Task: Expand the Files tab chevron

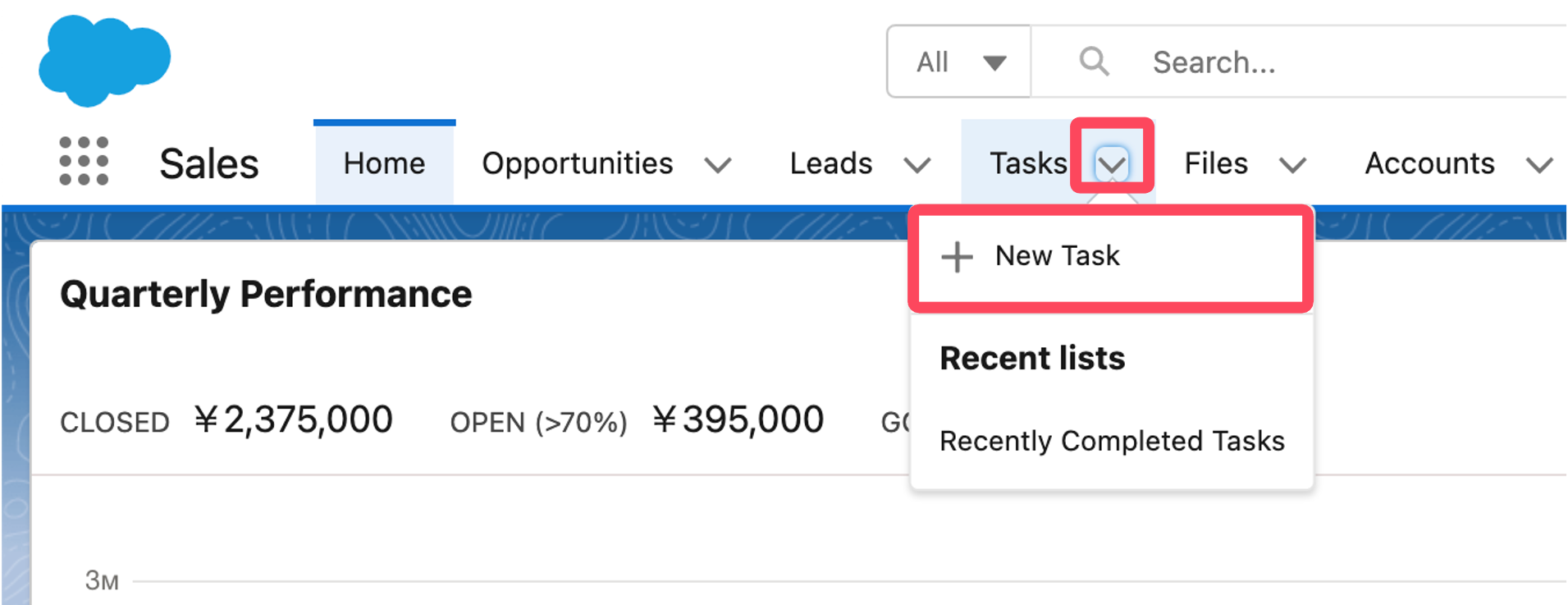Action: pyautogui.click(x=1292, y=165)
